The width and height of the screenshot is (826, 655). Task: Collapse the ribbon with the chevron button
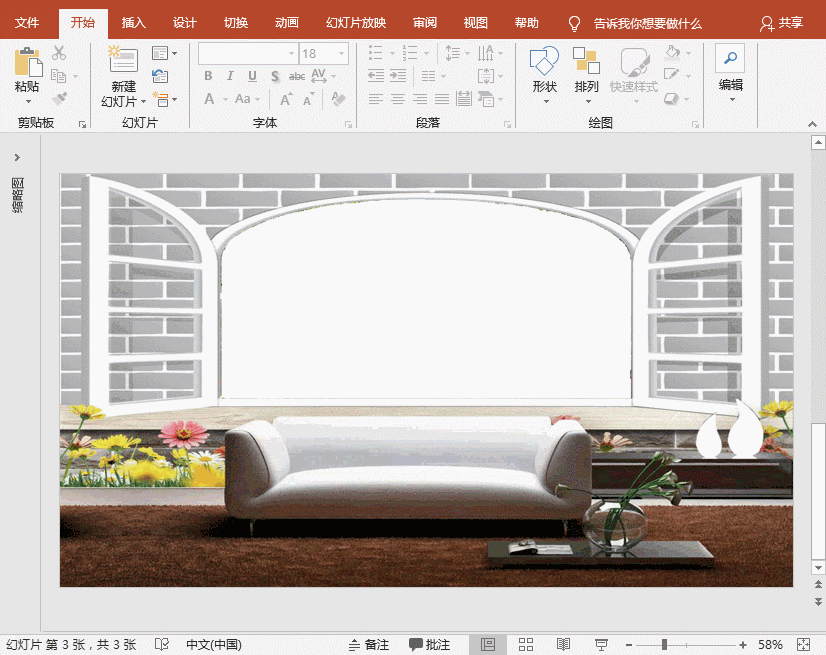(x=812, y=124)
